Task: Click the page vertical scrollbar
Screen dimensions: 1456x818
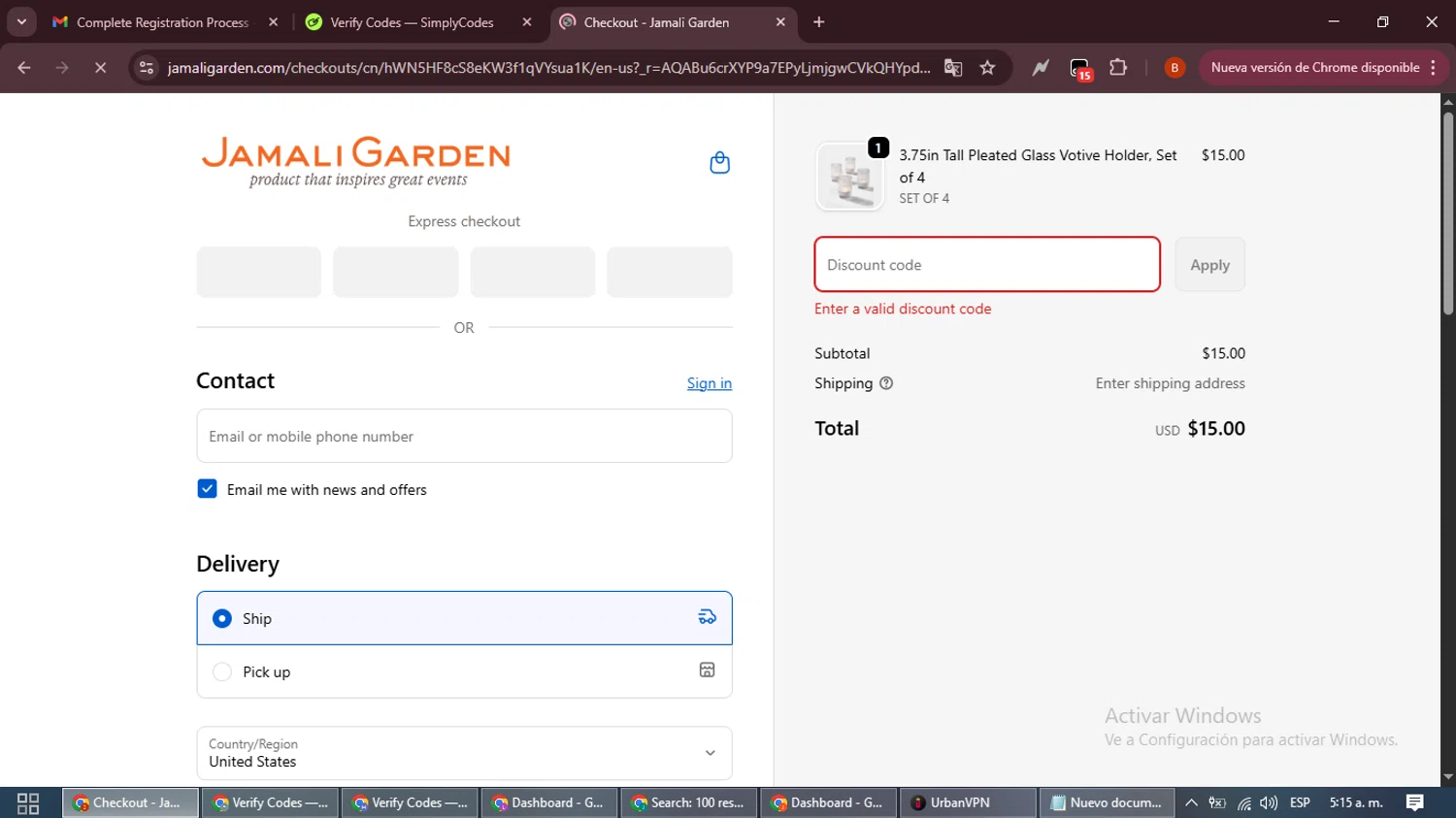Action: pos(1447,213)
